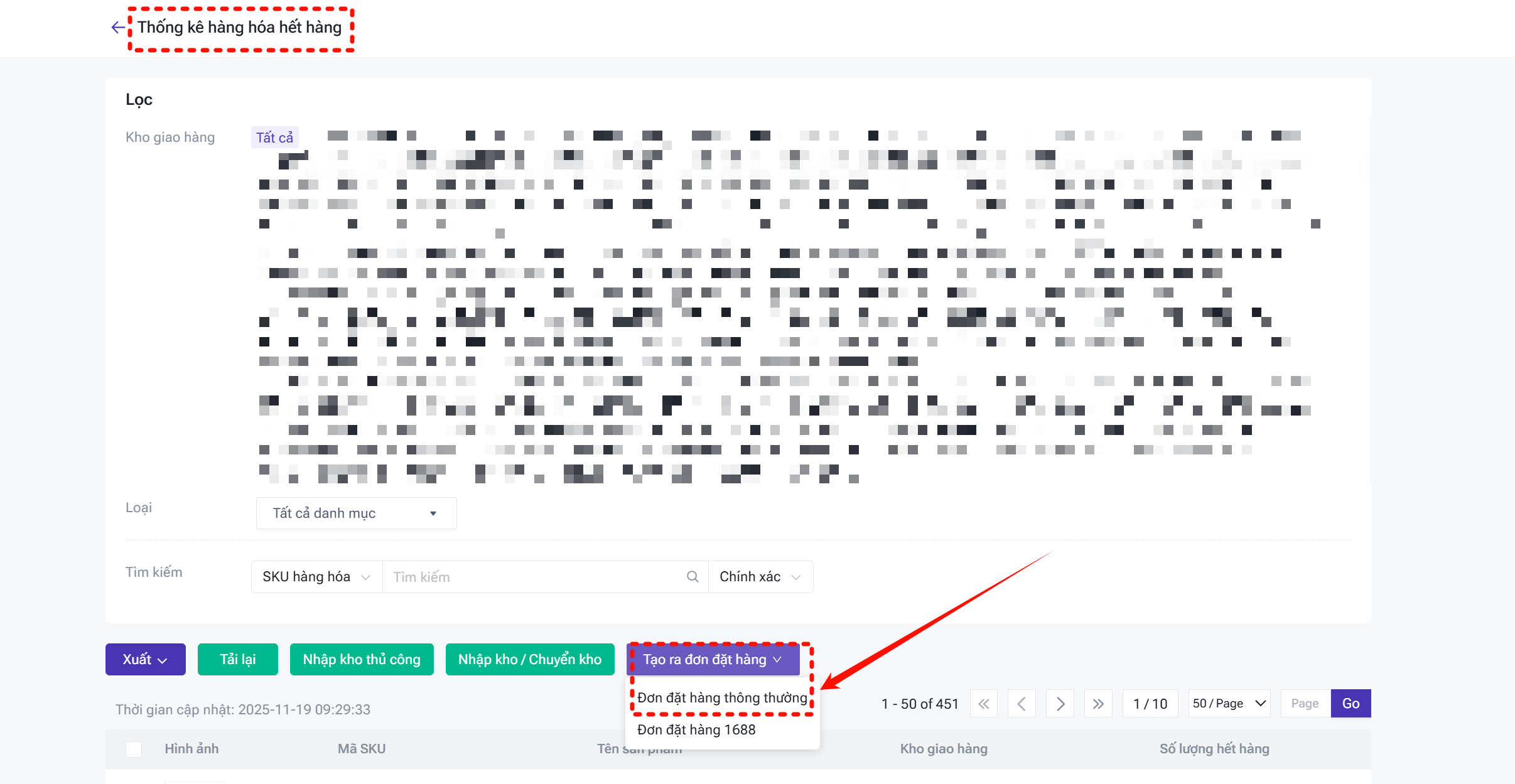Click the search magnifier icon

point(693,577)
